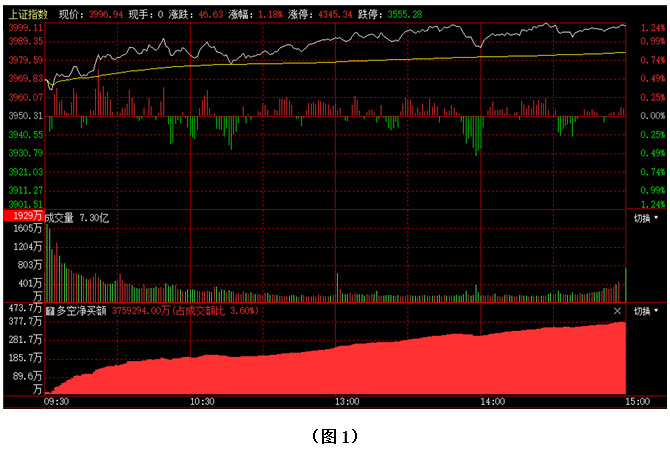Select the 13:00 time axis marker
670x454 pixels.
(x=347, y=401)
